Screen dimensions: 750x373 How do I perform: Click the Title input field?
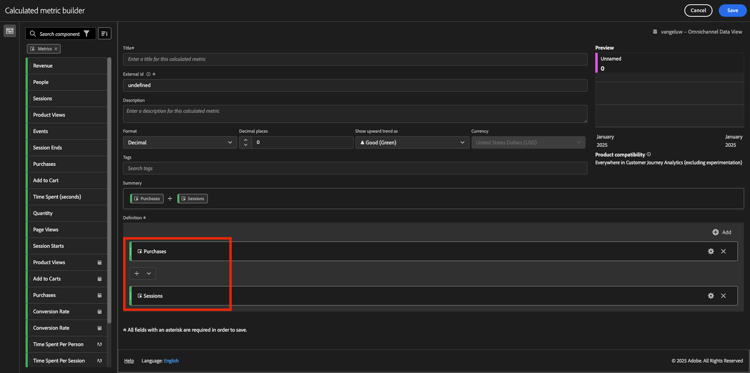[x=355, y=59]
